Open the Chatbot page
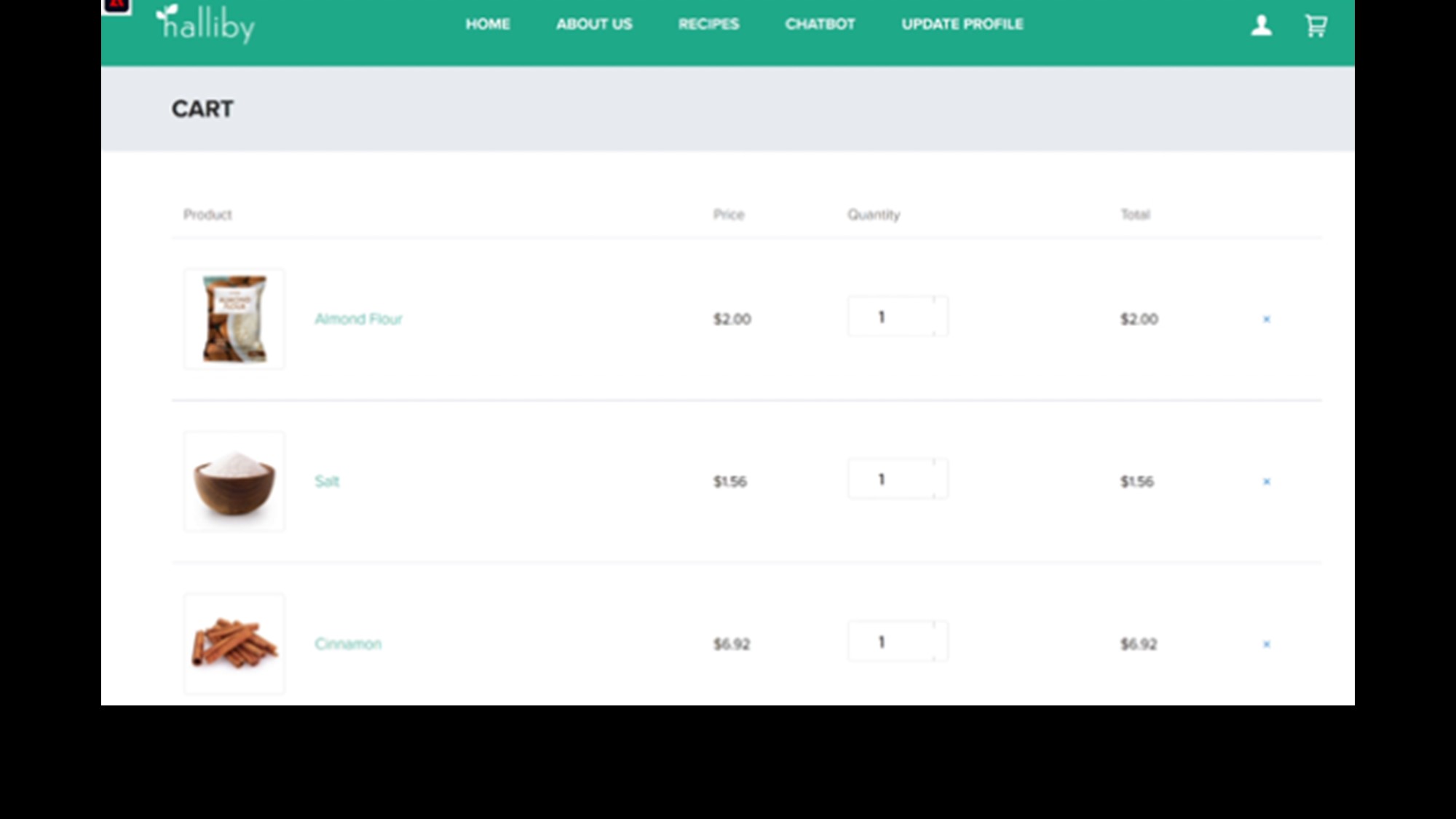The image size is (1456, 819). pos(820,24)
